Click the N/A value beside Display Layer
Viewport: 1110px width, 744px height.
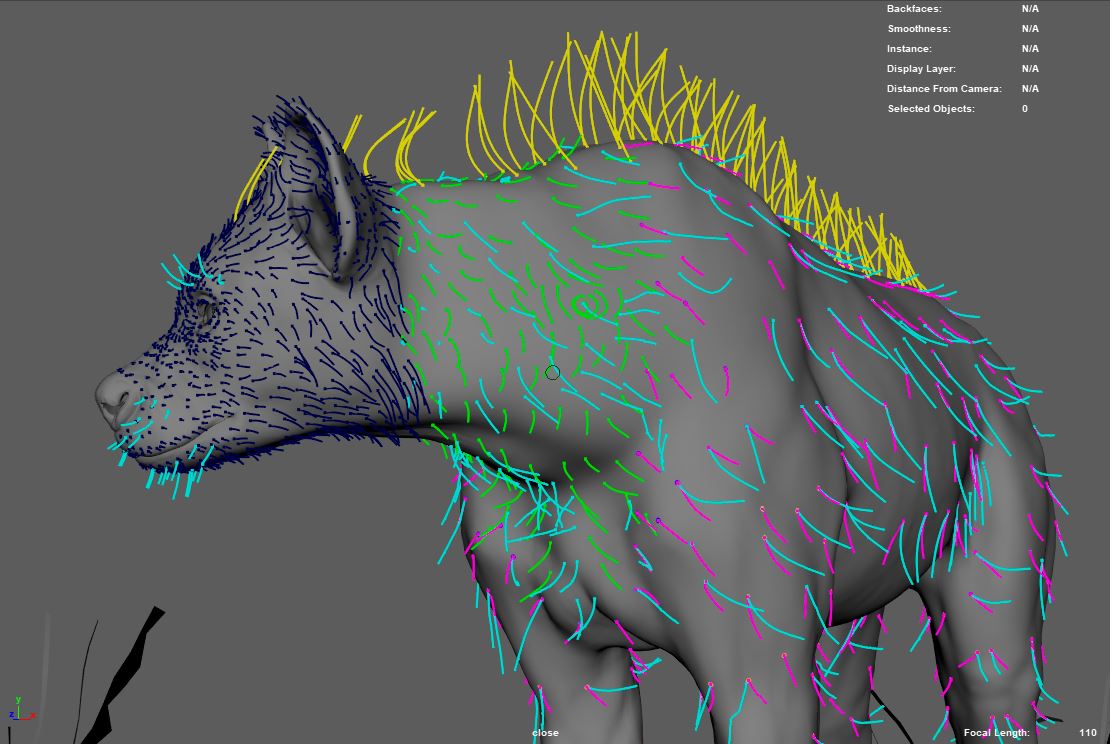[x=1030, y=69]
